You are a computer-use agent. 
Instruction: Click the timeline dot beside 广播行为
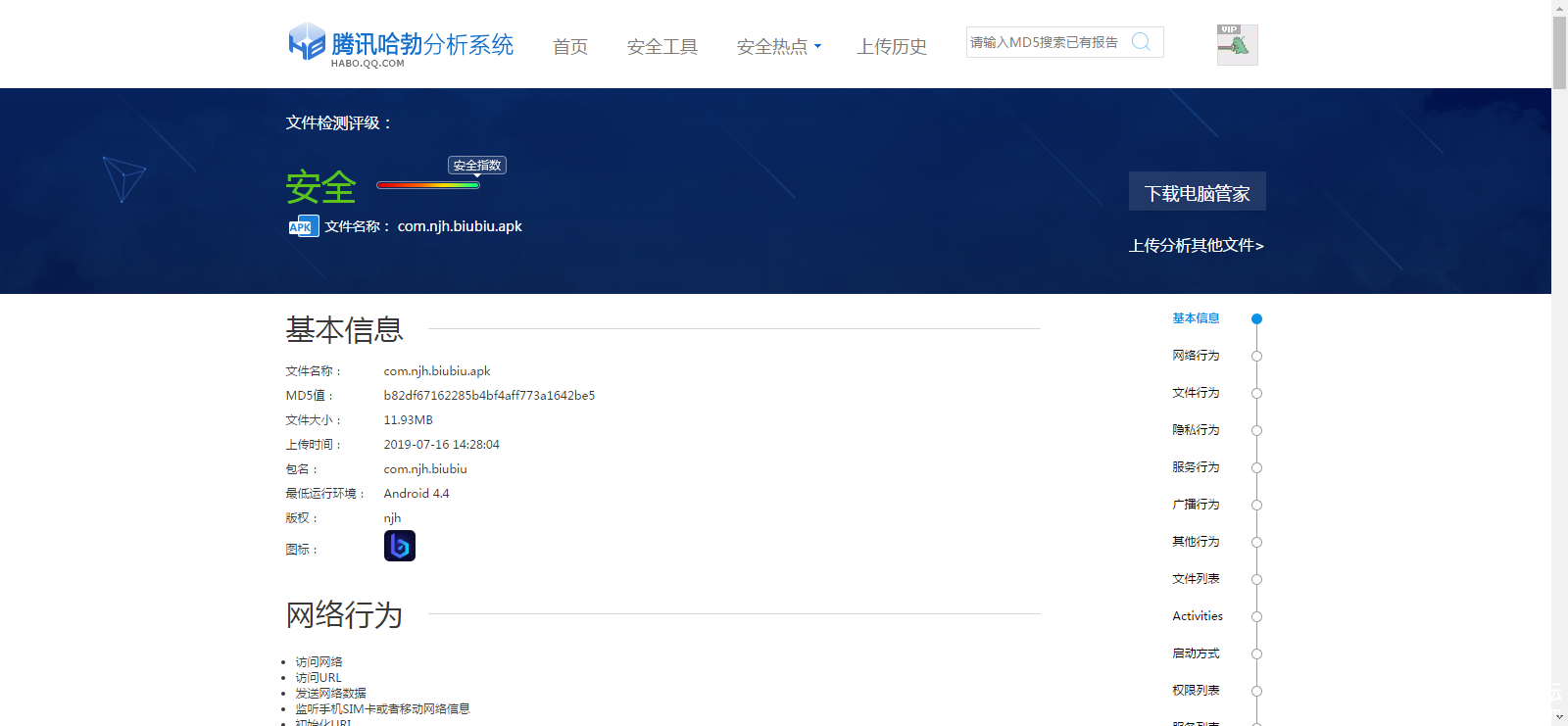[x=1256, y=505]
